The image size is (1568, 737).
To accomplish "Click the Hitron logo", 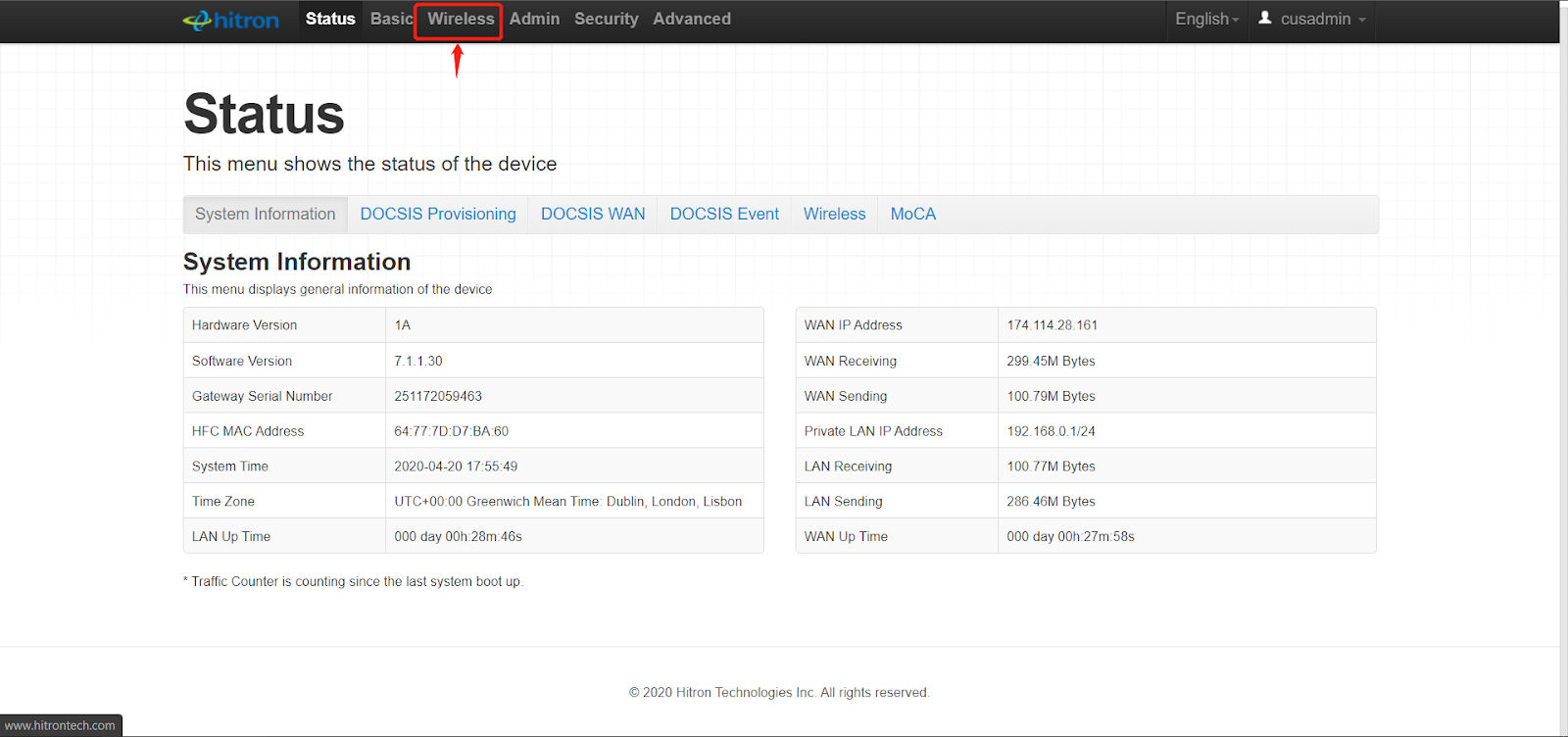I will click(231, 20).
